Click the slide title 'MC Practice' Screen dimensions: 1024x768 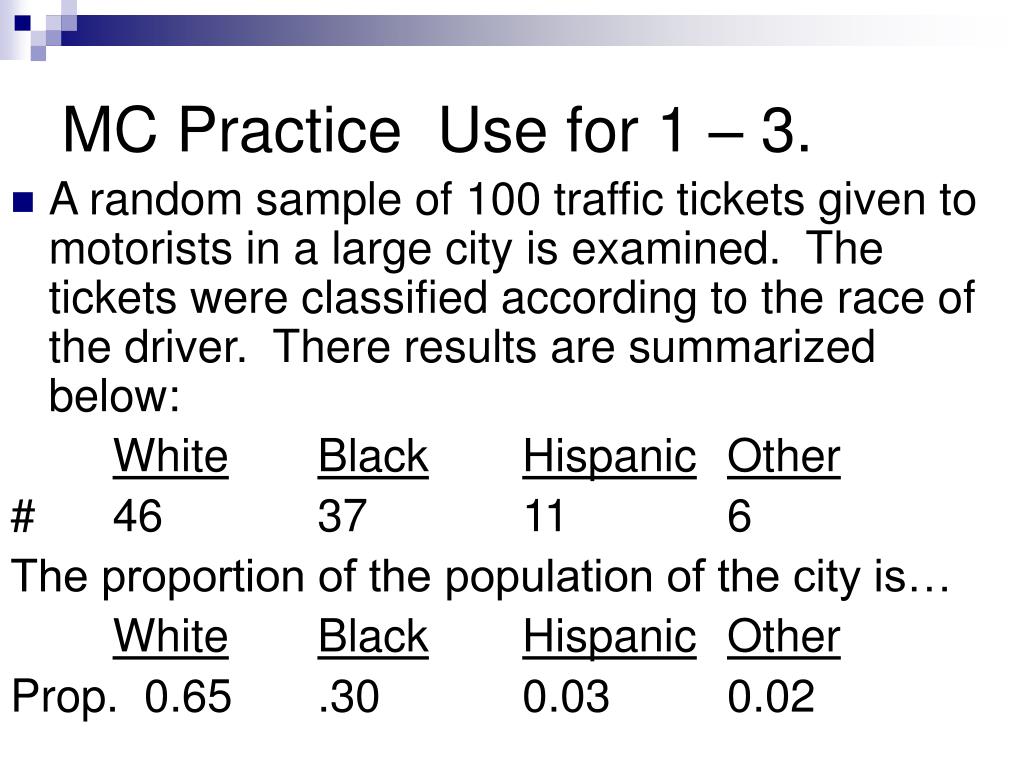click(x=231, y=130)
